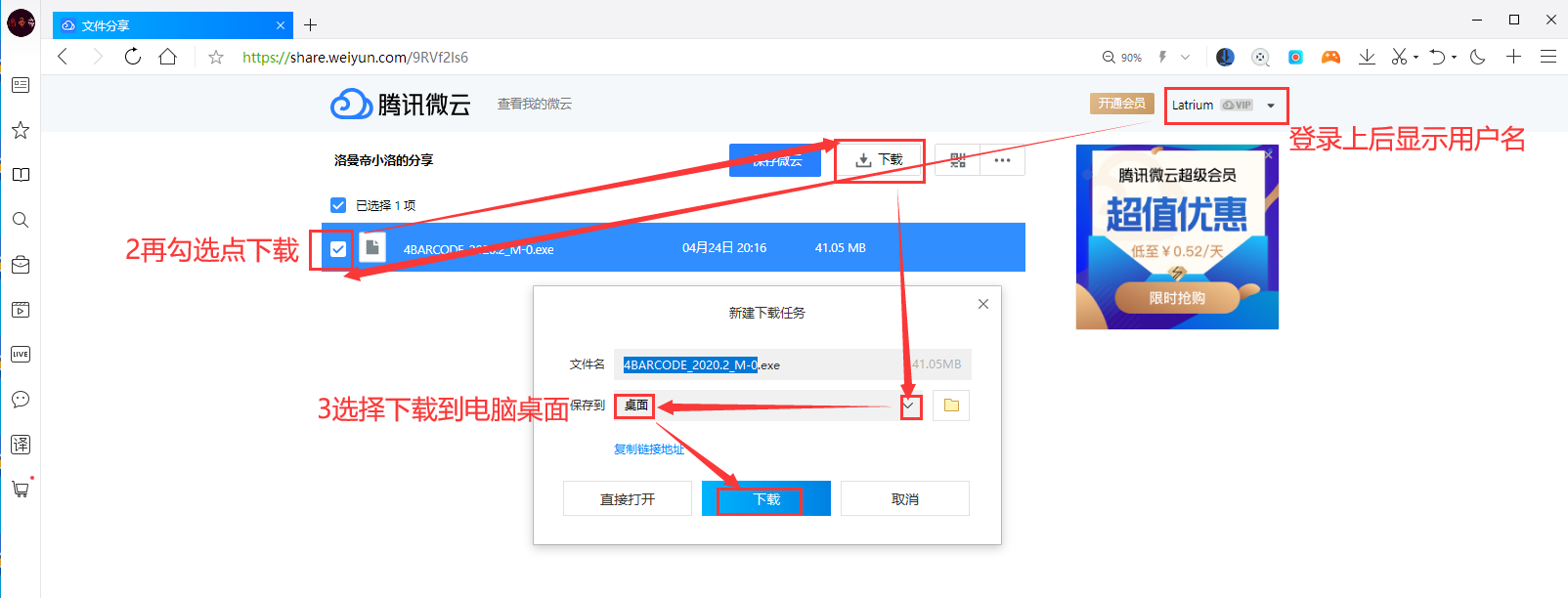Click the 直接打开 button
This screenshot has height=598, width=1568.
(628, 498)
